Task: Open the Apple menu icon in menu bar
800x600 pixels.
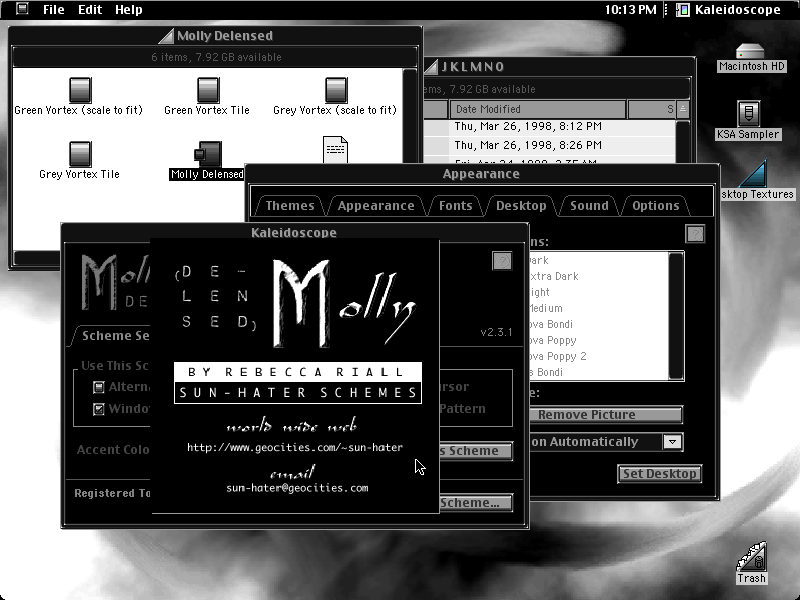Action: 22,9
